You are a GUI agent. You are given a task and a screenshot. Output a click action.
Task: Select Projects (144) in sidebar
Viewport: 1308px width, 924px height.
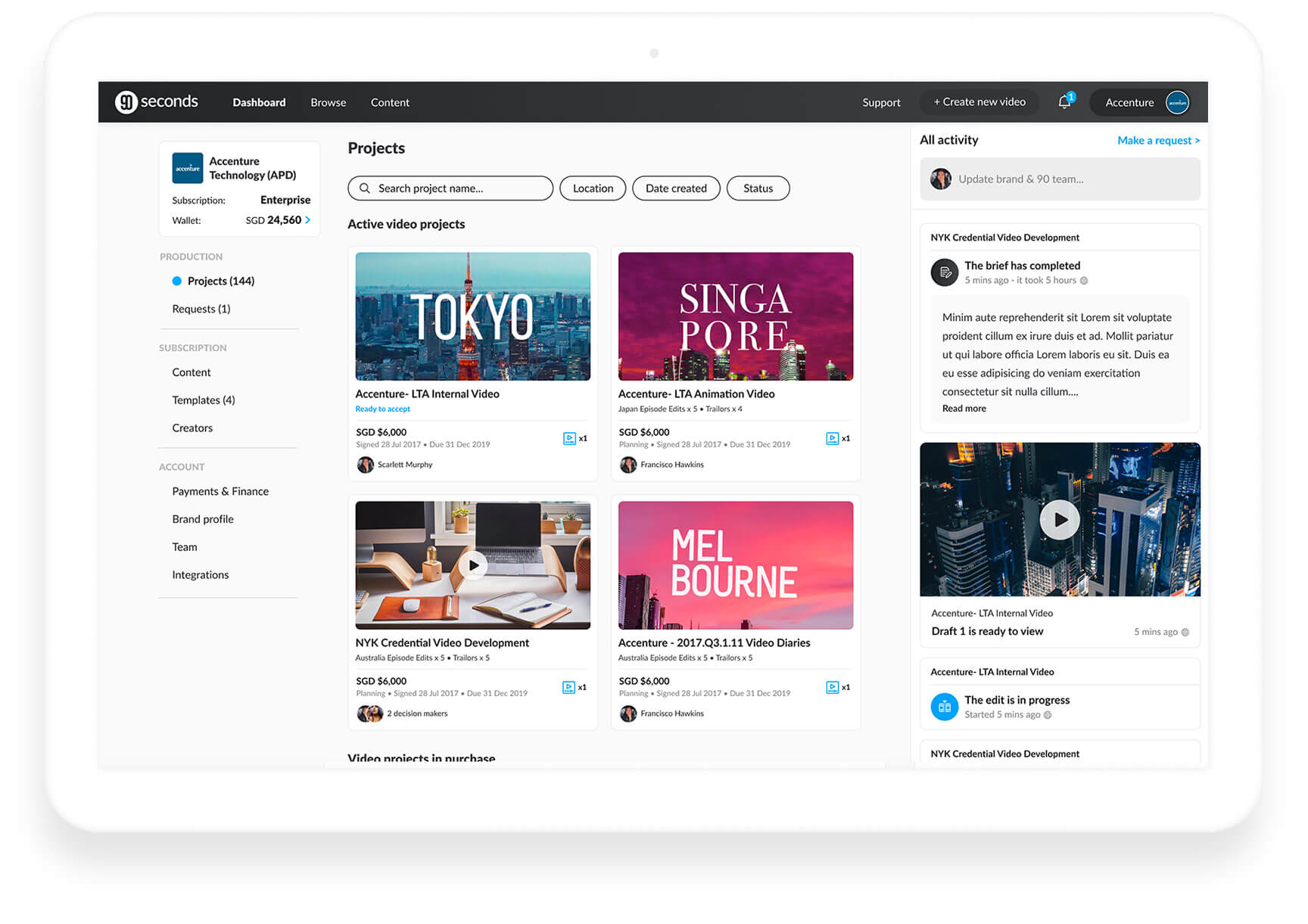(x=220, y=281)
